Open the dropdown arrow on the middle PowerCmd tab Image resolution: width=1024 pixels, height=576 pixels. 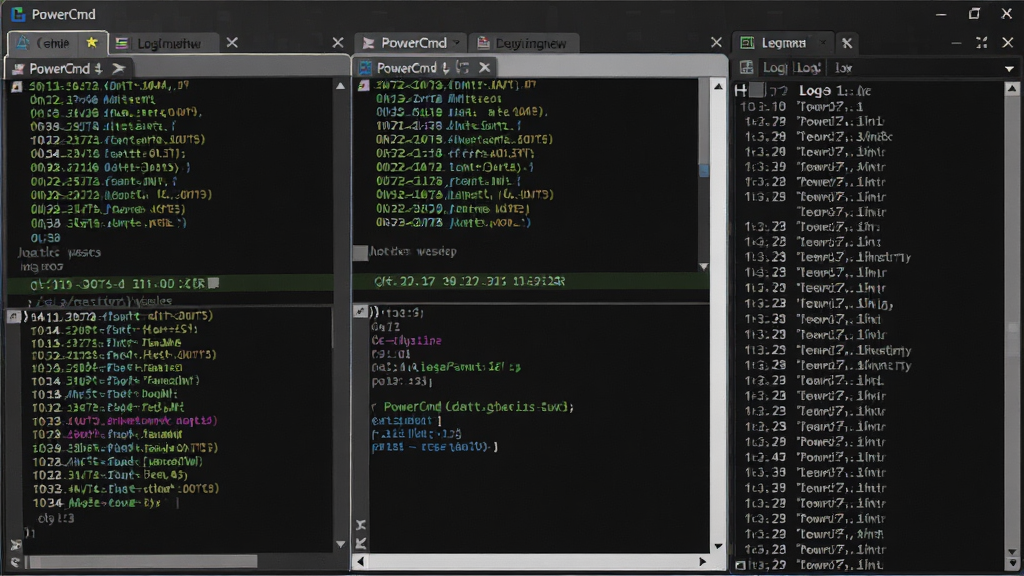(x=456, y=42)
